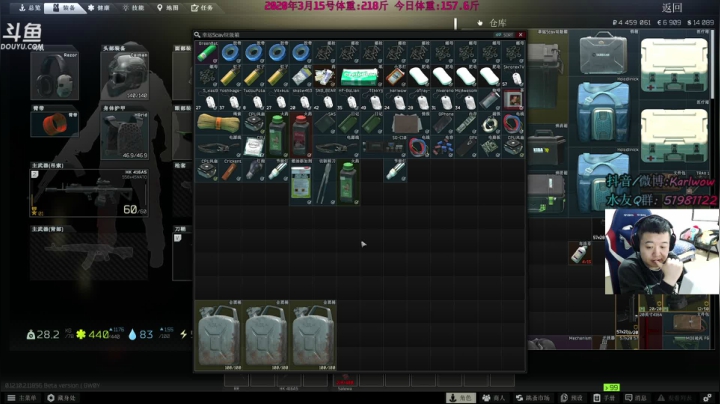Select the TuGouPota dogtag
720x404 pixels.
[x=254, y=100]
